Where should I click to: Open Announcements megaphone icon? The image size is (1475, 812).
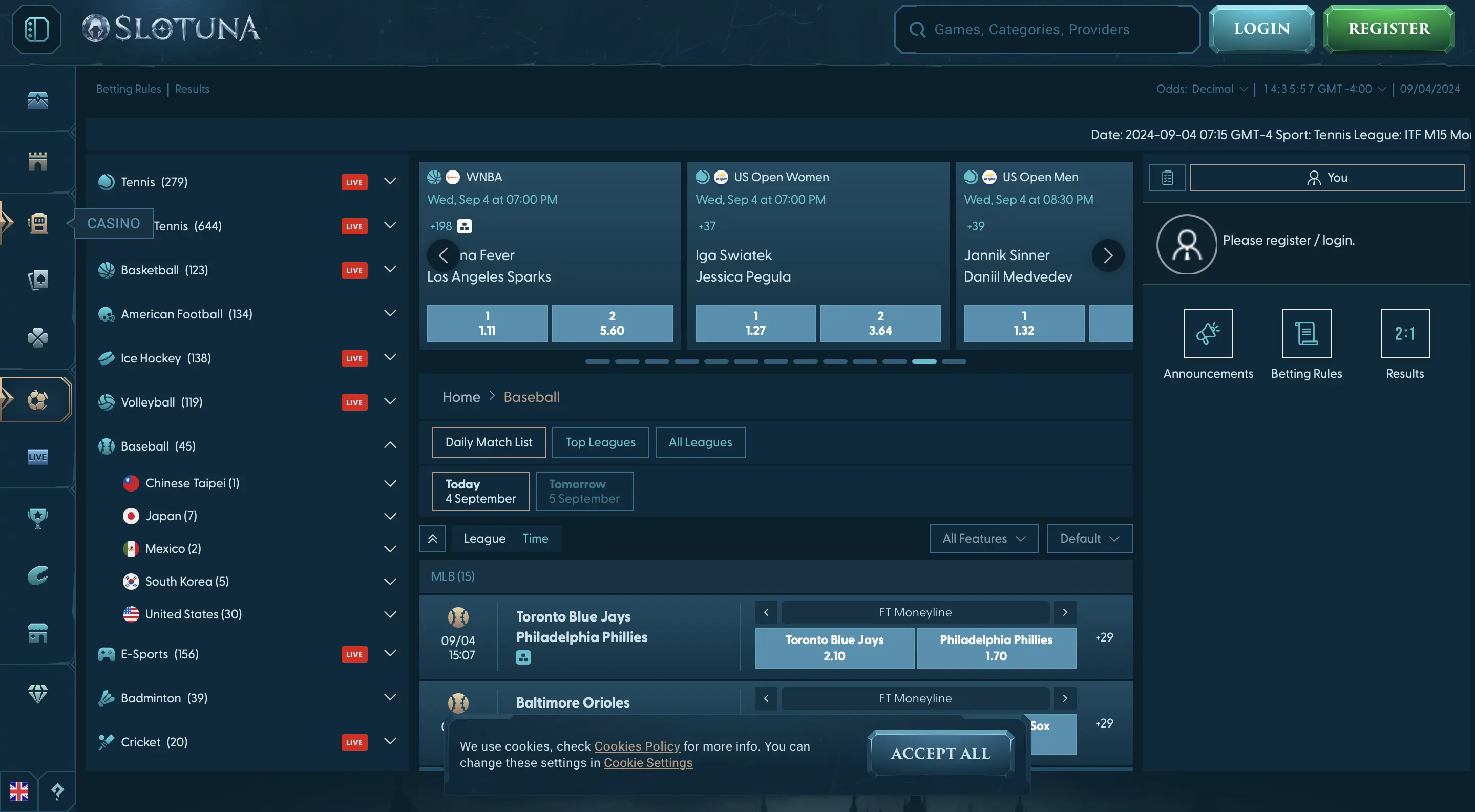(x=1208, y=334)
